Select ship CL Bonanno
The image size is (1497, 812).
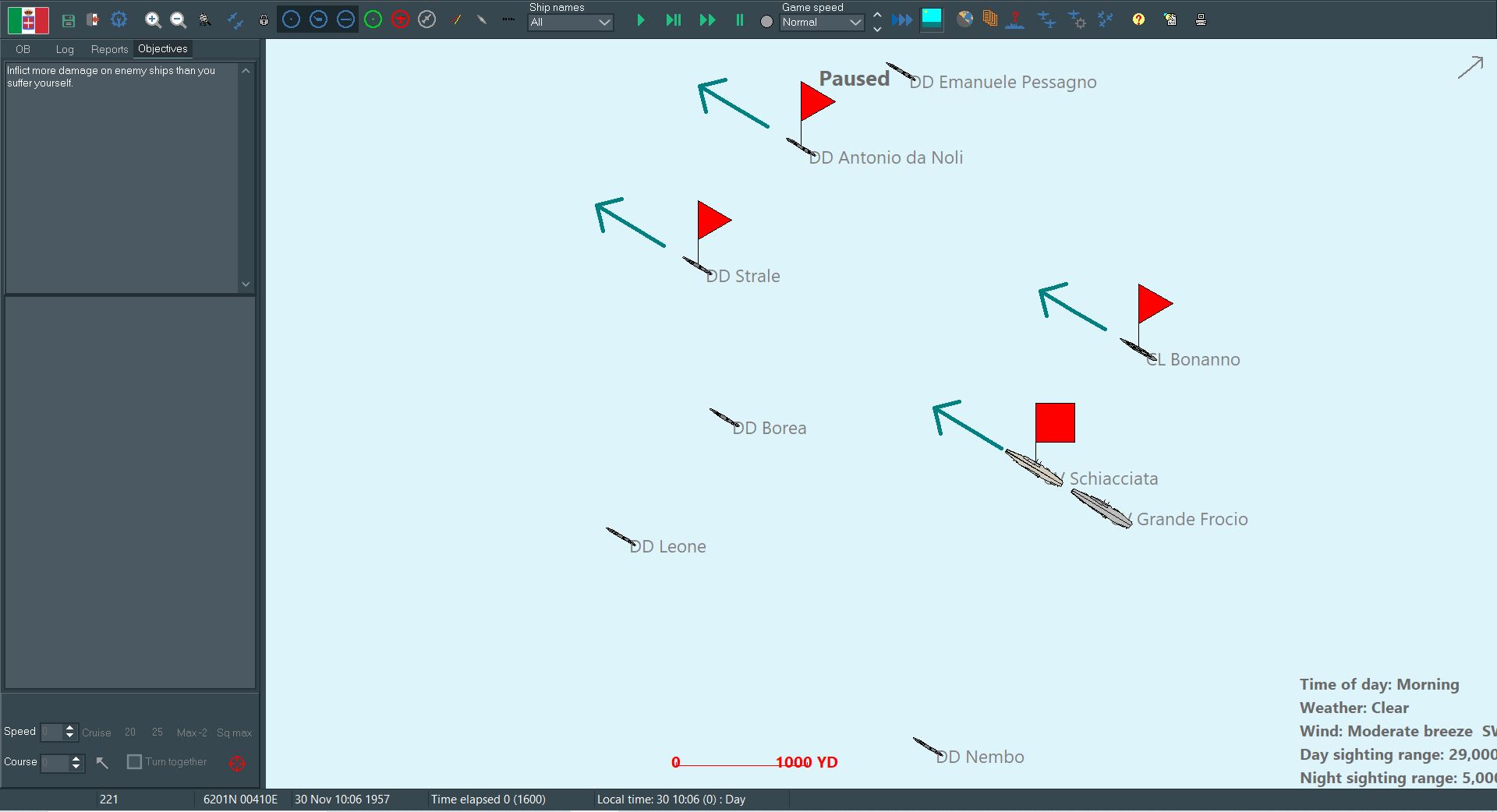(x=1138, y=349)
